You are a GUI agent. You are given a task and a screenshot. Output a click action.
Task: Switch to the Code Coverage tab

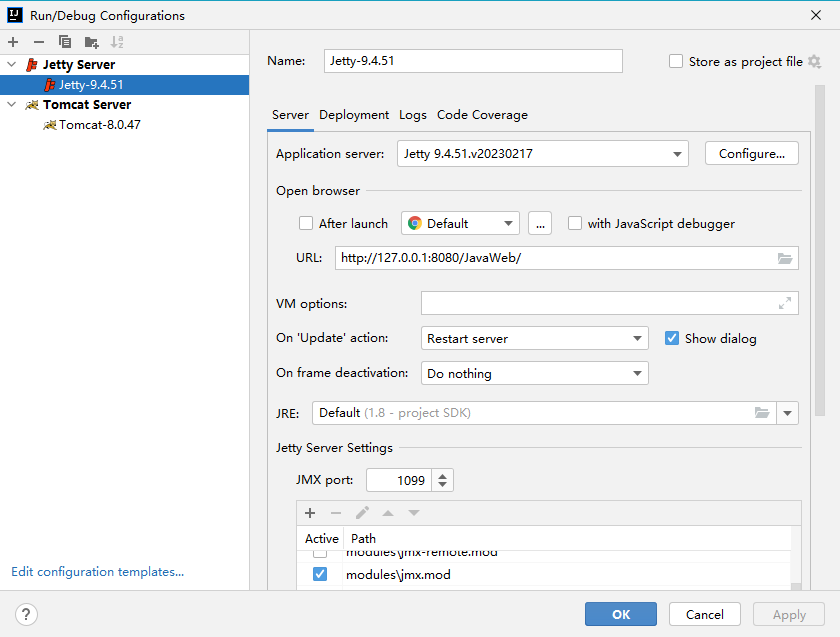[x=482, y=115]
